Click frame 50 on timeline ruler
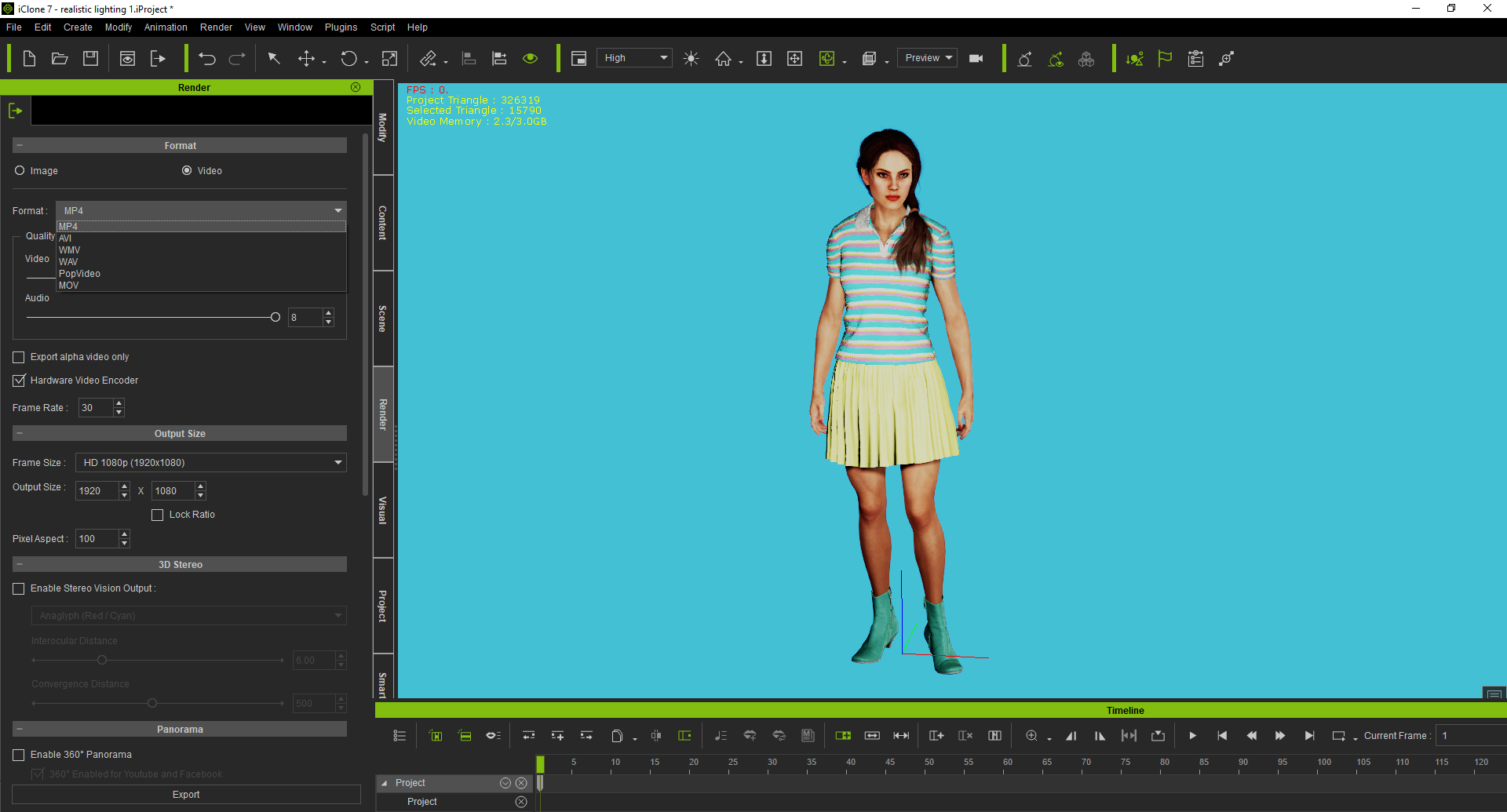Screen dimensions: 1507x812 929,764
